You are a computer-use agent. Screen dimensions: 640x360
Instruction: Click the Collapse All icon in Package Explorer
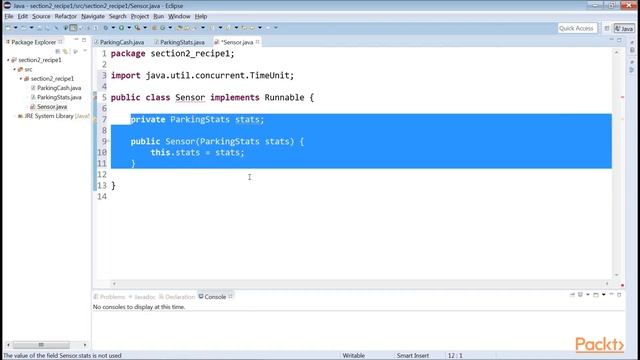58,51
